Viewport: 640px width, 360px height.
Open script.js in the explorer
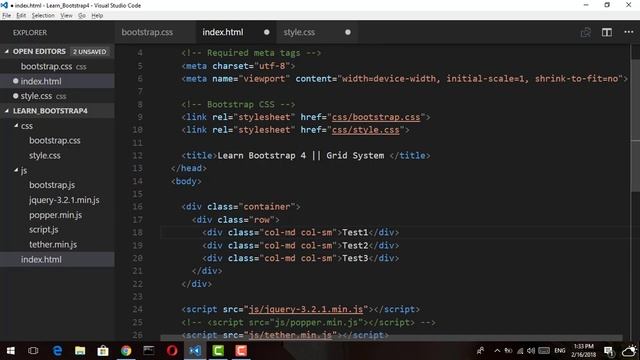coord(44,229)
